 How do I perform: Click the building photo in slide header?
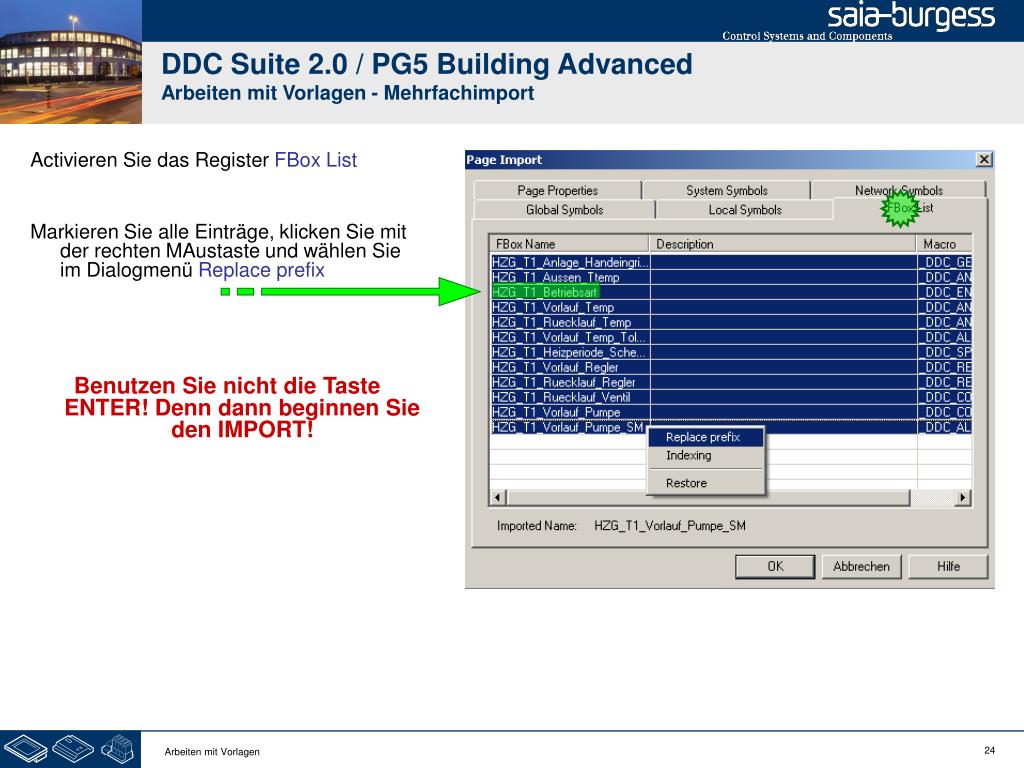(71, 62)
